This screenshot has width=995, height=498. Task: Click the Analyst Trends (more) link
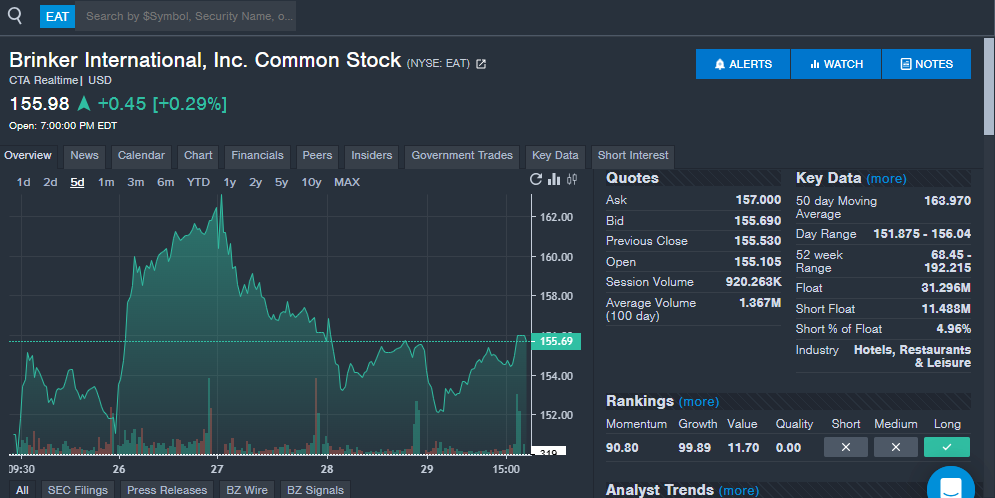point(739,490)
